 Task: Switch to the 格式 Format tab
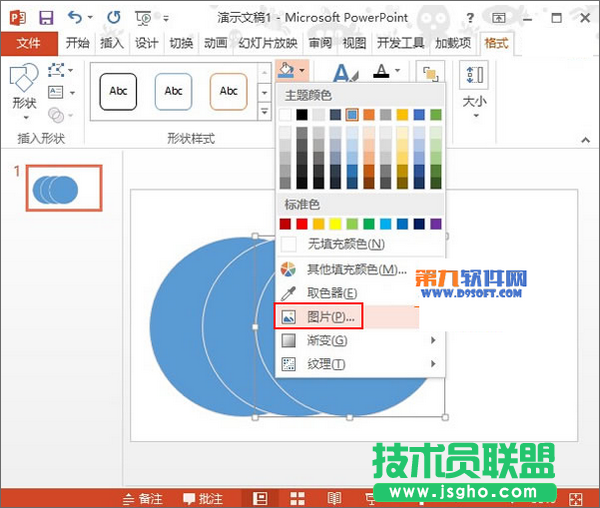[496, 43]
